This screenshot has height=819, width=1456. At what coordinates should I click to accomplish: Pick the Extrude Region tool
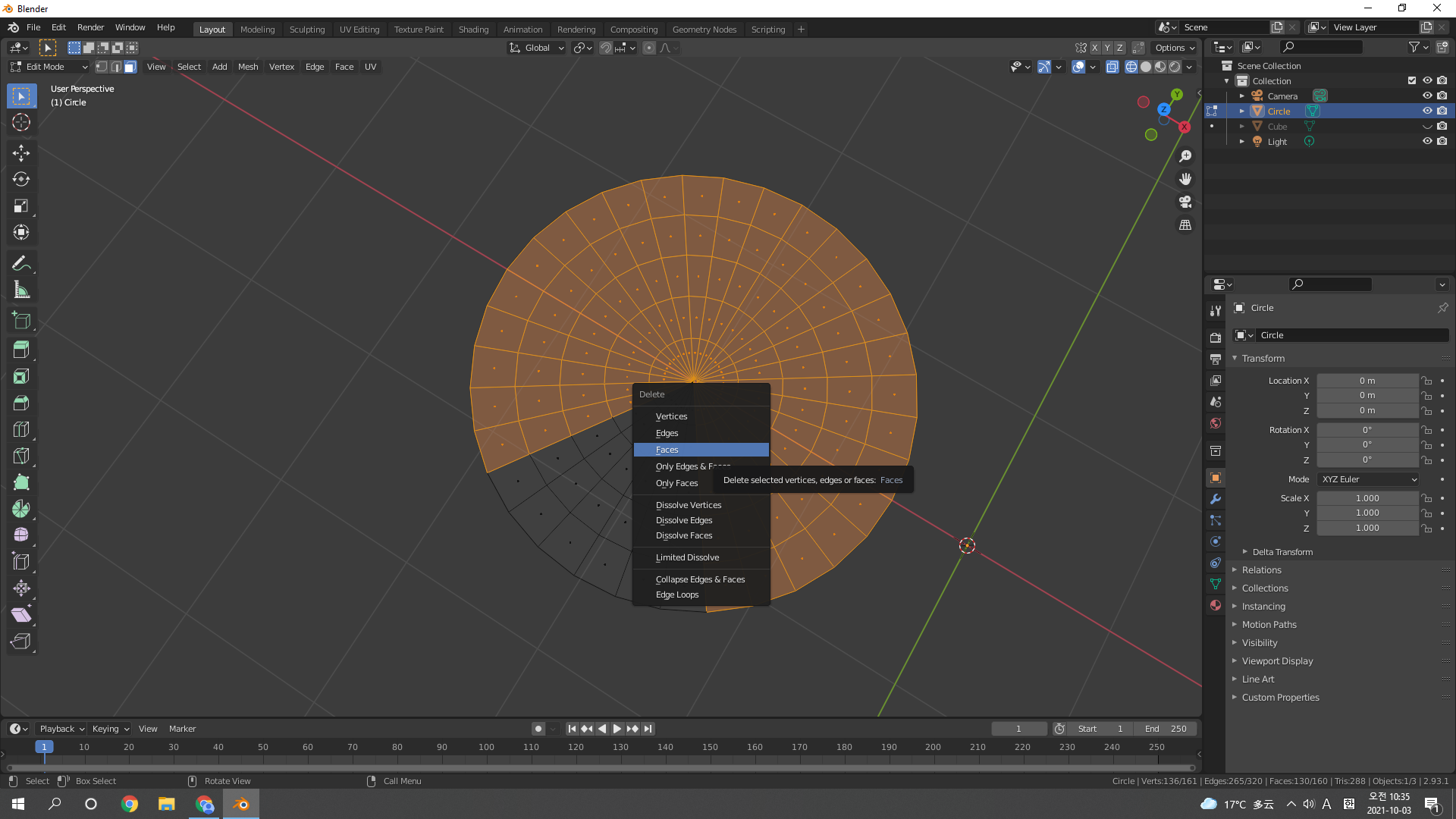coord(21,350)
